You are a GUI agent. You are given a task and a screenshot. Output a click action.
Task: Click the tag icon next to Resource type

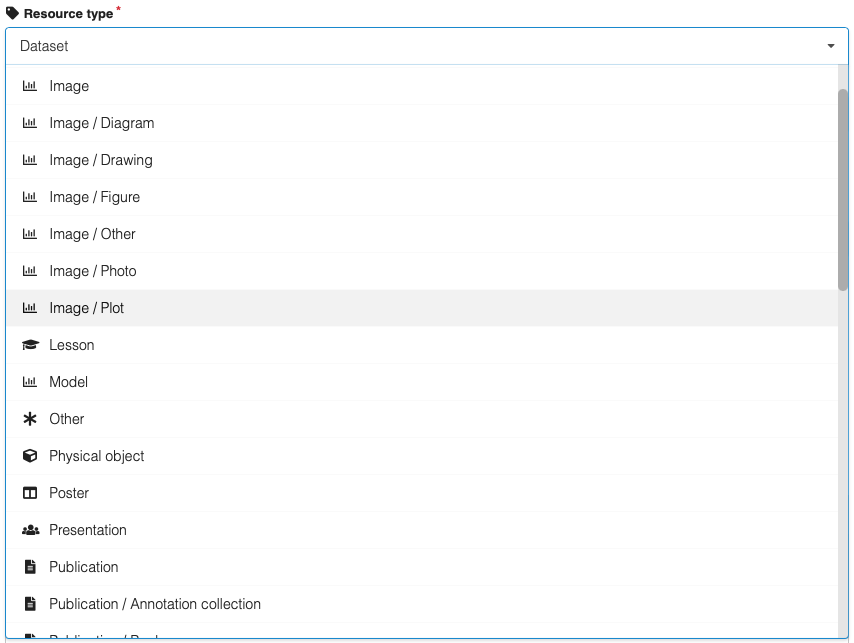(13, 14)
